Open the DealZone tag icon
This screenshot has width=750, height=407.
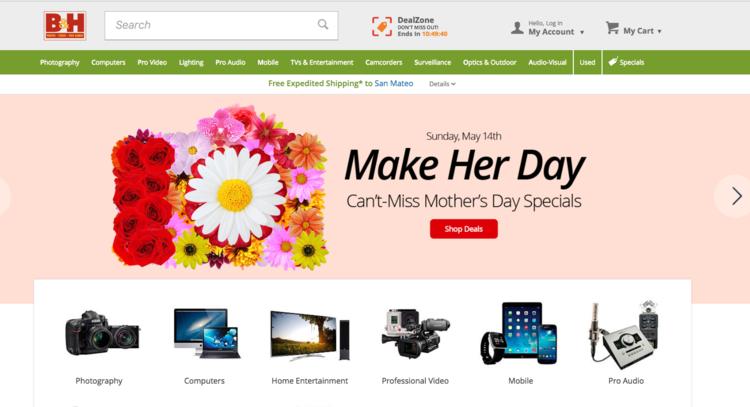coord(382,26)
